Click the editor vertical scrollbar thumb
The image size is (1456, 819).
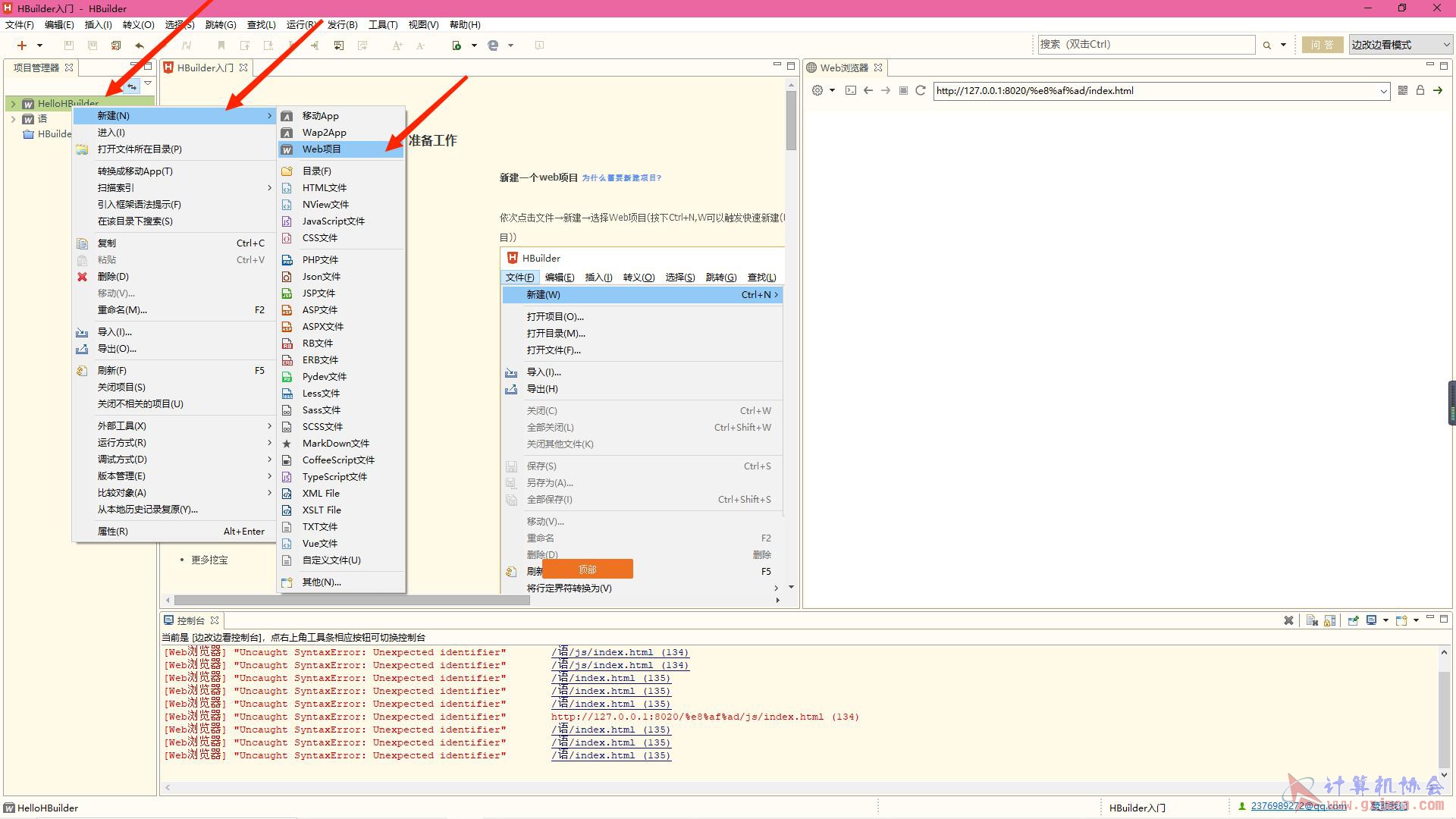[x=791, y=121]
